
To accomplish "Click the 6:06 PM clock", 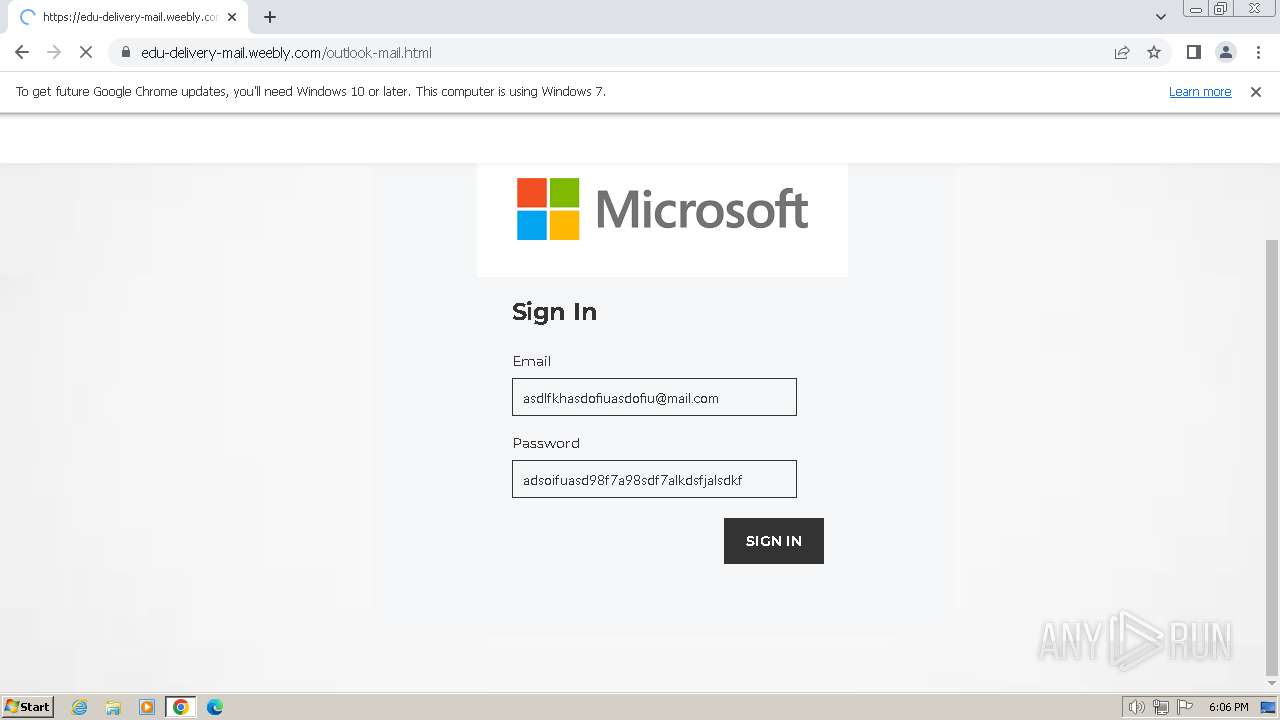I will click(1228, 707).
